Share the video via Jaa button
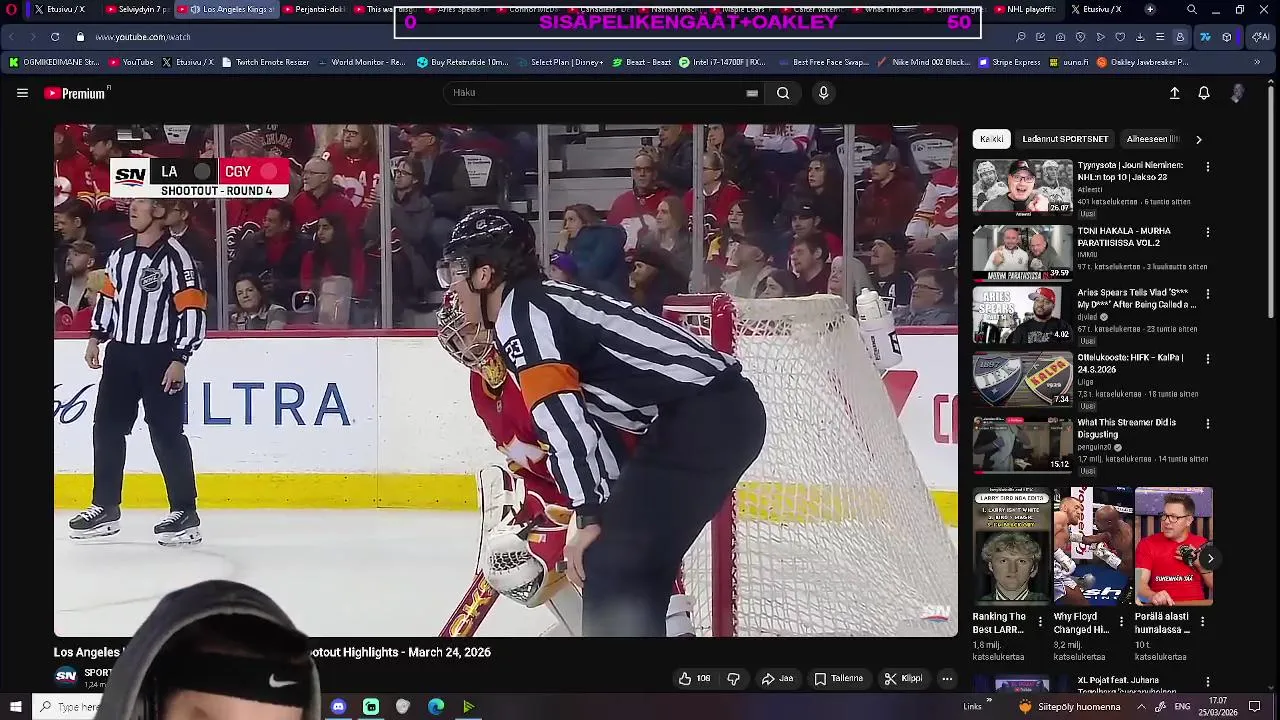This screenshot has width=1280, height=720. tap(777, 678)
